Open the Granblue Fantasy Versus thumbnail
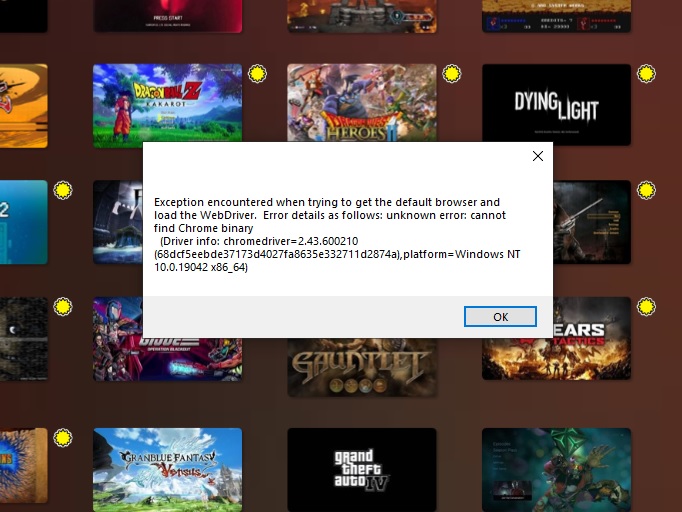The height and width of the screenshot is (512, 682). tap(167, 470)
